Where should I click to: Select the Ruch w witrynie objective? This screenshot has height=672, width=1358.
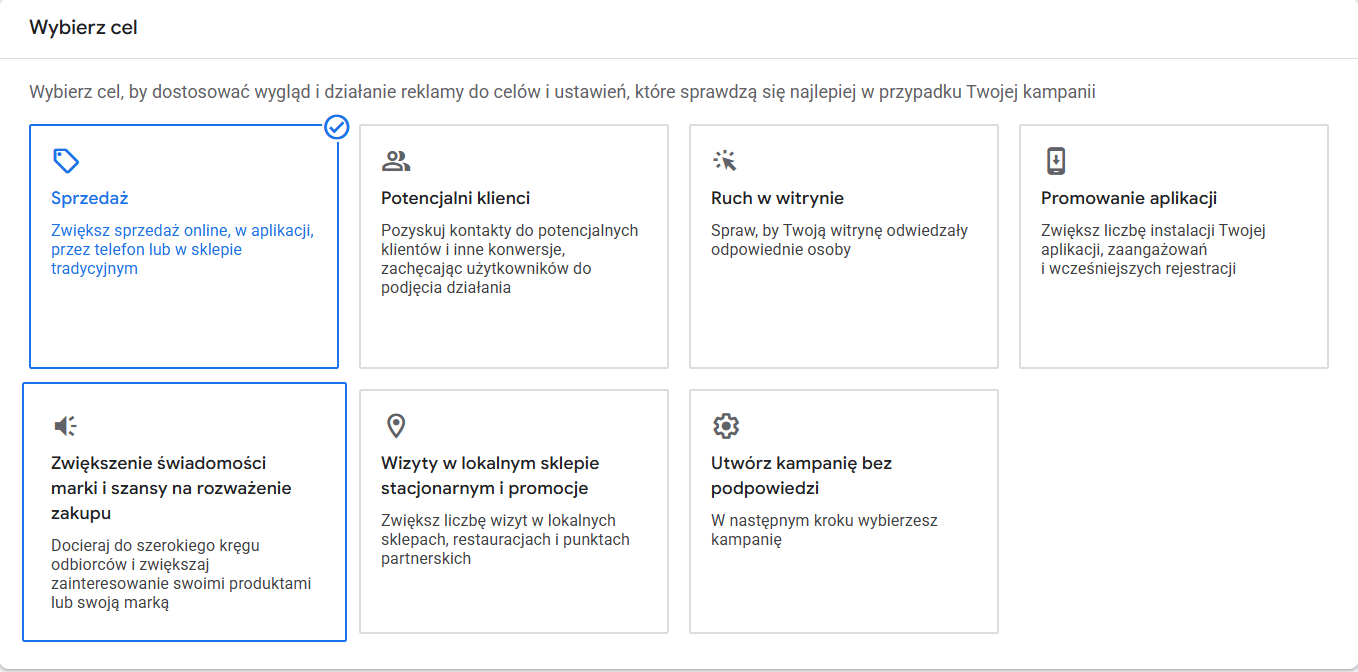(843, 245)
